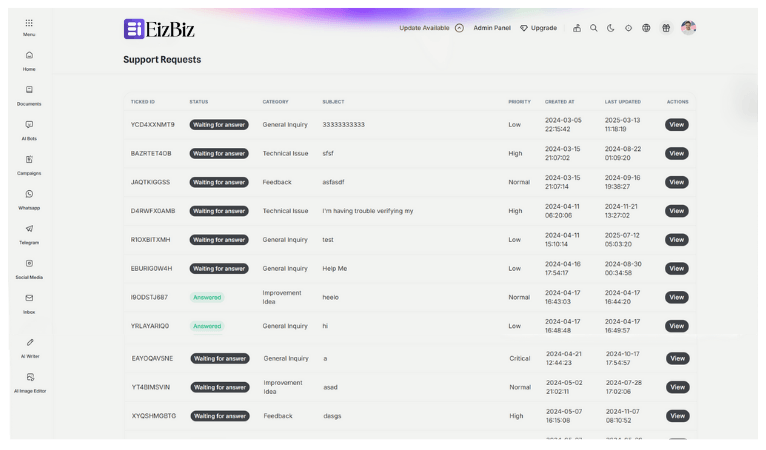View ticket YRLAYARIQ0
The width and height of the screenshot is (766, 450).
[x=677, y=326]
